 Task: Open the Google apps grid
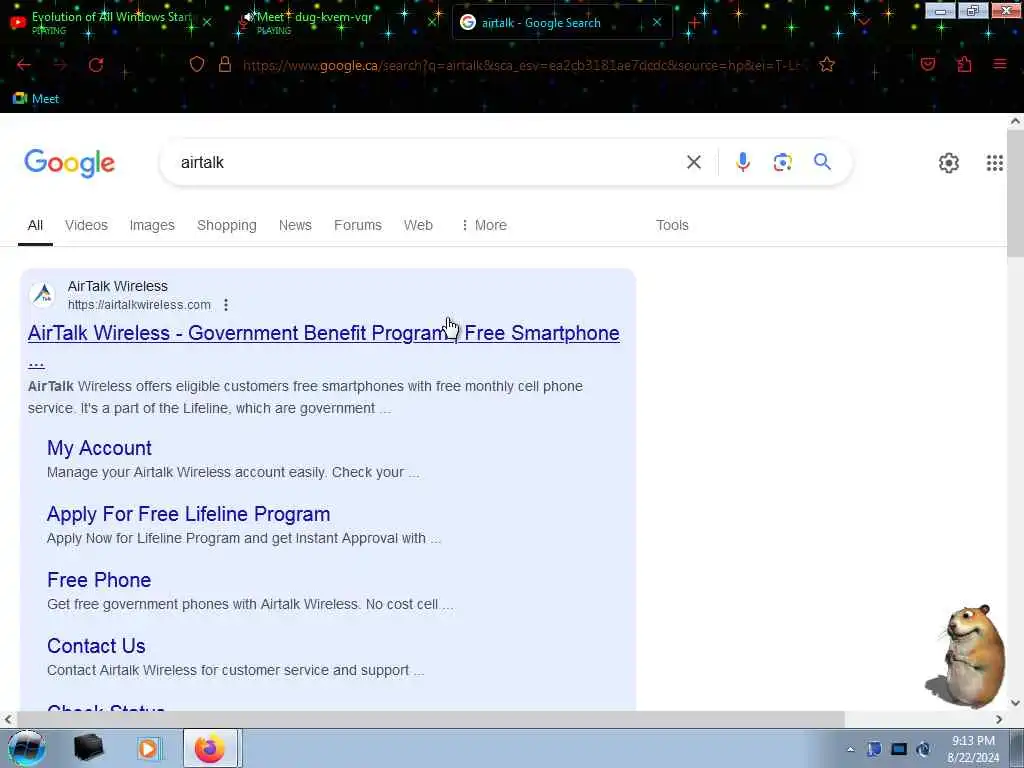(994, 163)
